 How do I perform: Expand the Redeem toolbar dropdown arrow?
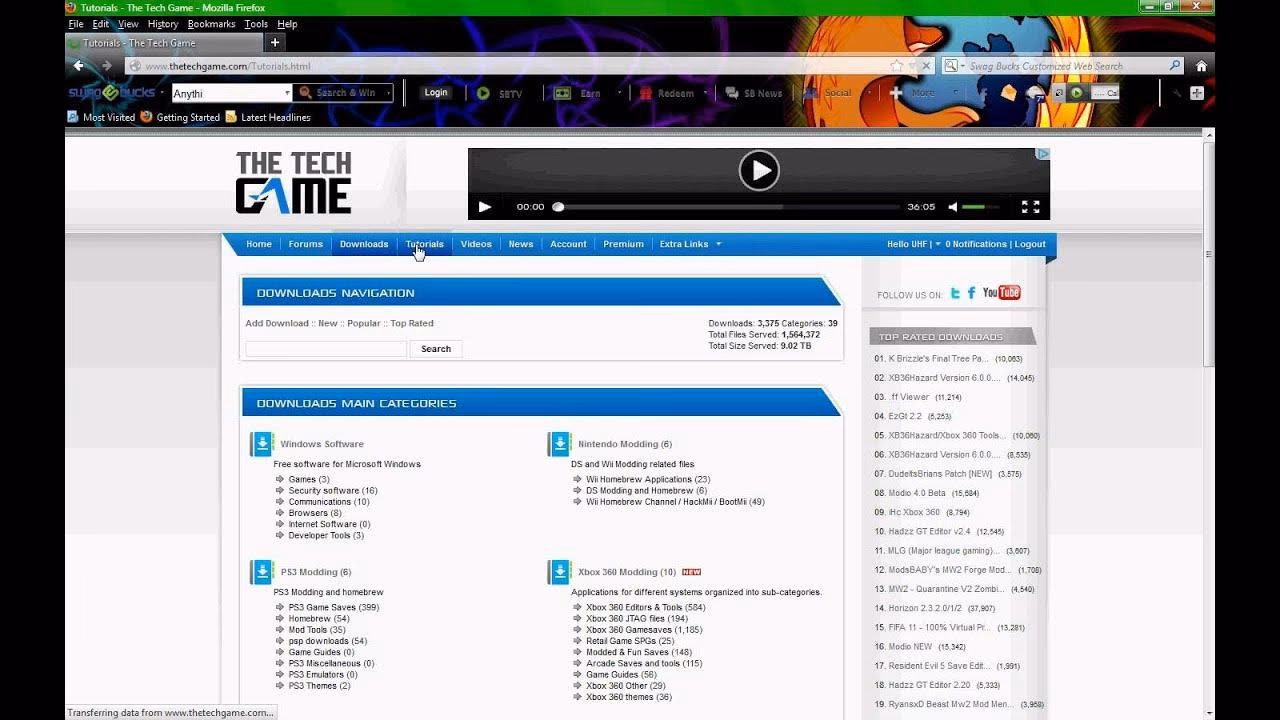pos(705,93)
